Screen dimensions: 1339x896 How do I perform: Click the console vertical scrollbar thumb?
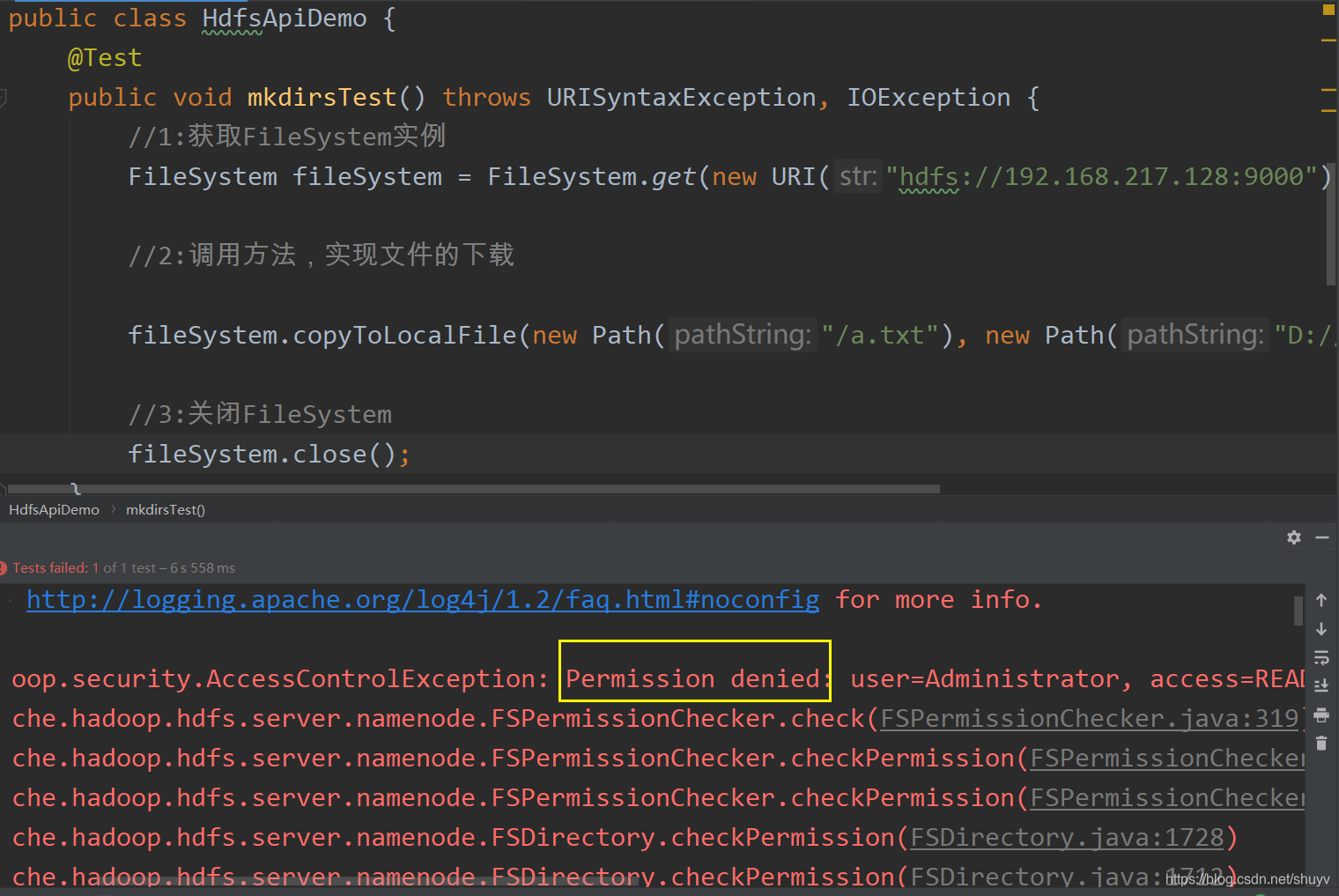(1300, 608)
